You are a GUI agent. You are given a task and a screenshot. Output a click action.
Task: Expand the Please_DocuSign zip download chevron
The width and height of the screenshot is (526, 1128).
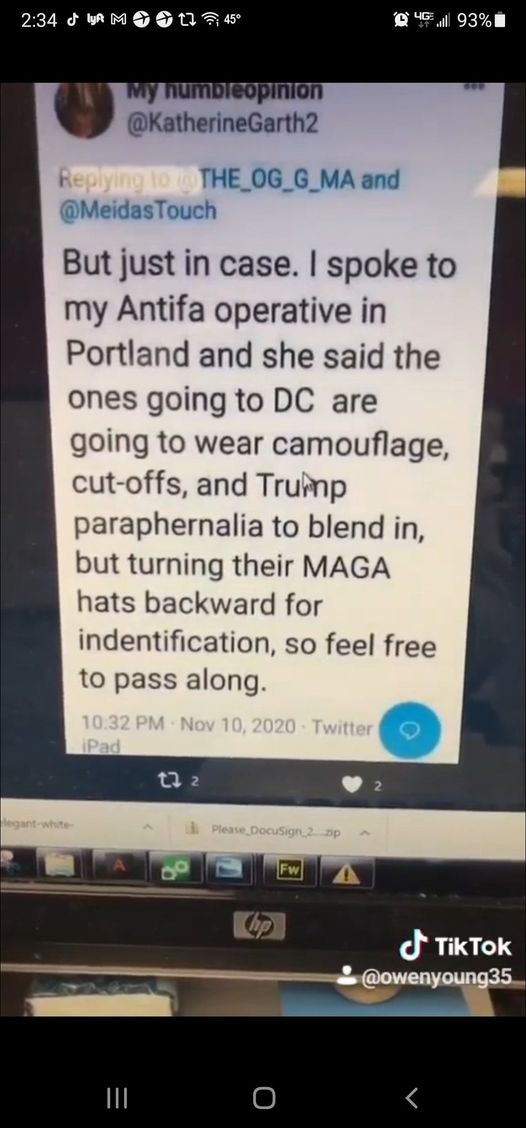tap(363, 832)
